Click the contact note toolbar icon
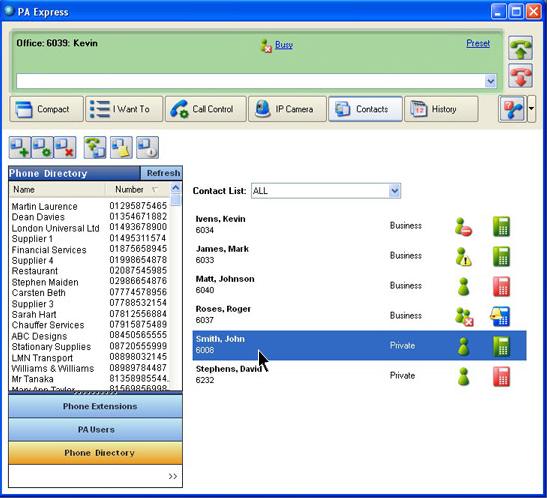Viewport: 547px width, 498px height. click(x=121, y=148)
